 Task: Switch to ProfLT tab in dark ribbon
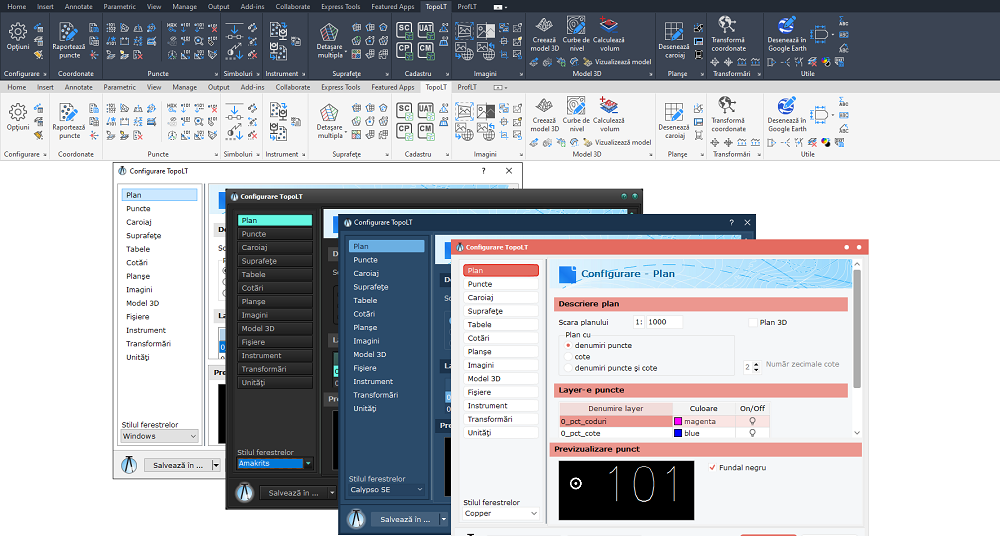click(x=467, y=6)
